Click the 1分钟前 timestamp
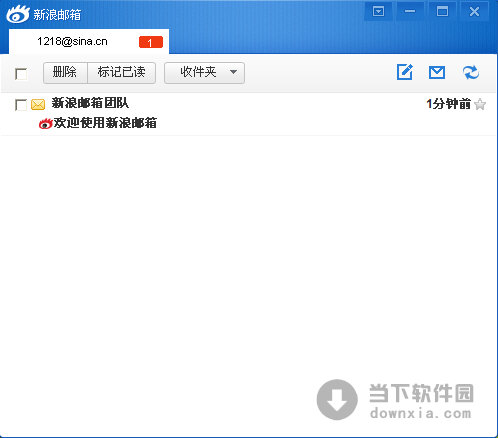 (x=448, y=104)
